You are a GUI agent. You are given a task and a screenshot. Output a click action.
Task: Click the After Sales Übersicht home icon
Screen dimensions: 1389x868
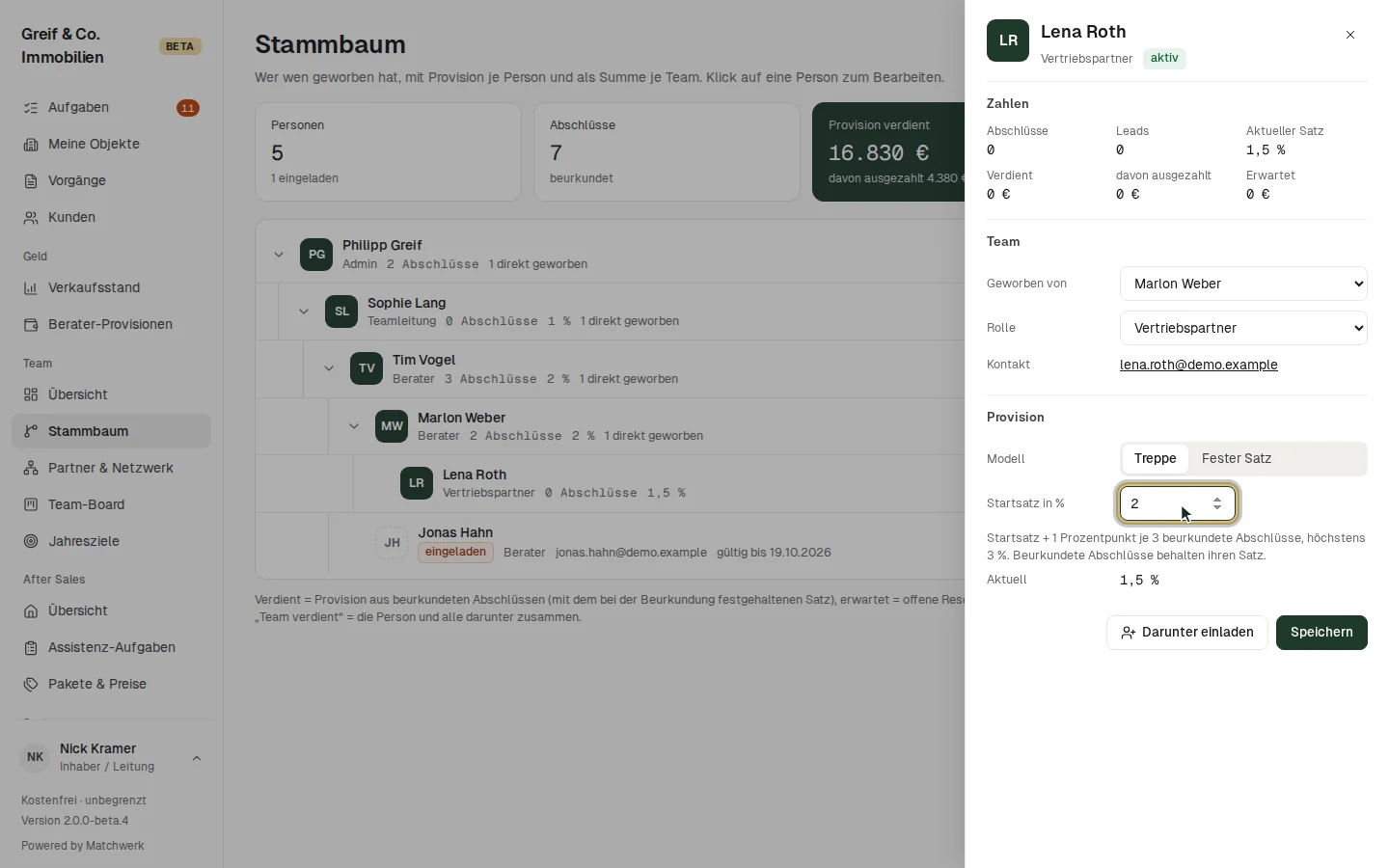pyautogui.click(x=31, y=611)
